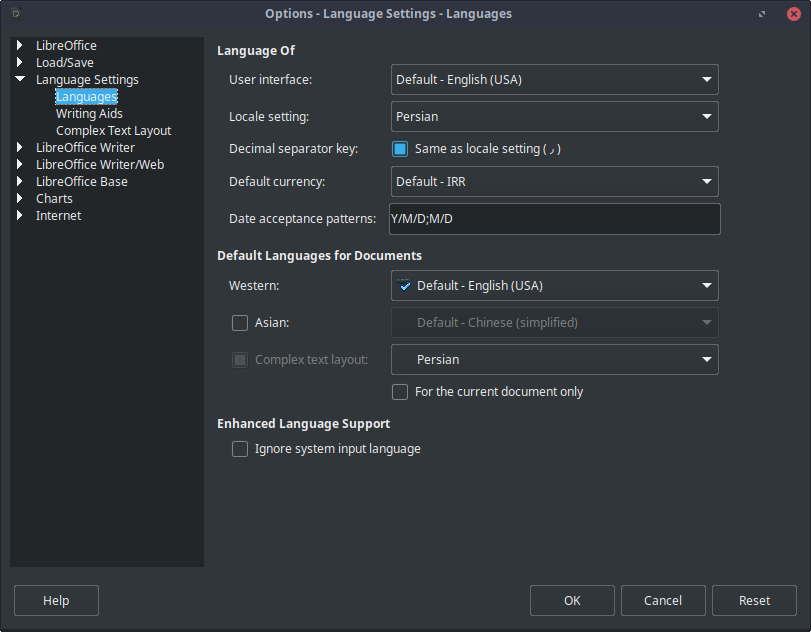Expand the LibreOffice Writer tree arrow
The width and height of the screenshot is (811, 632).
pyautogui.click(x=20, y=148)
